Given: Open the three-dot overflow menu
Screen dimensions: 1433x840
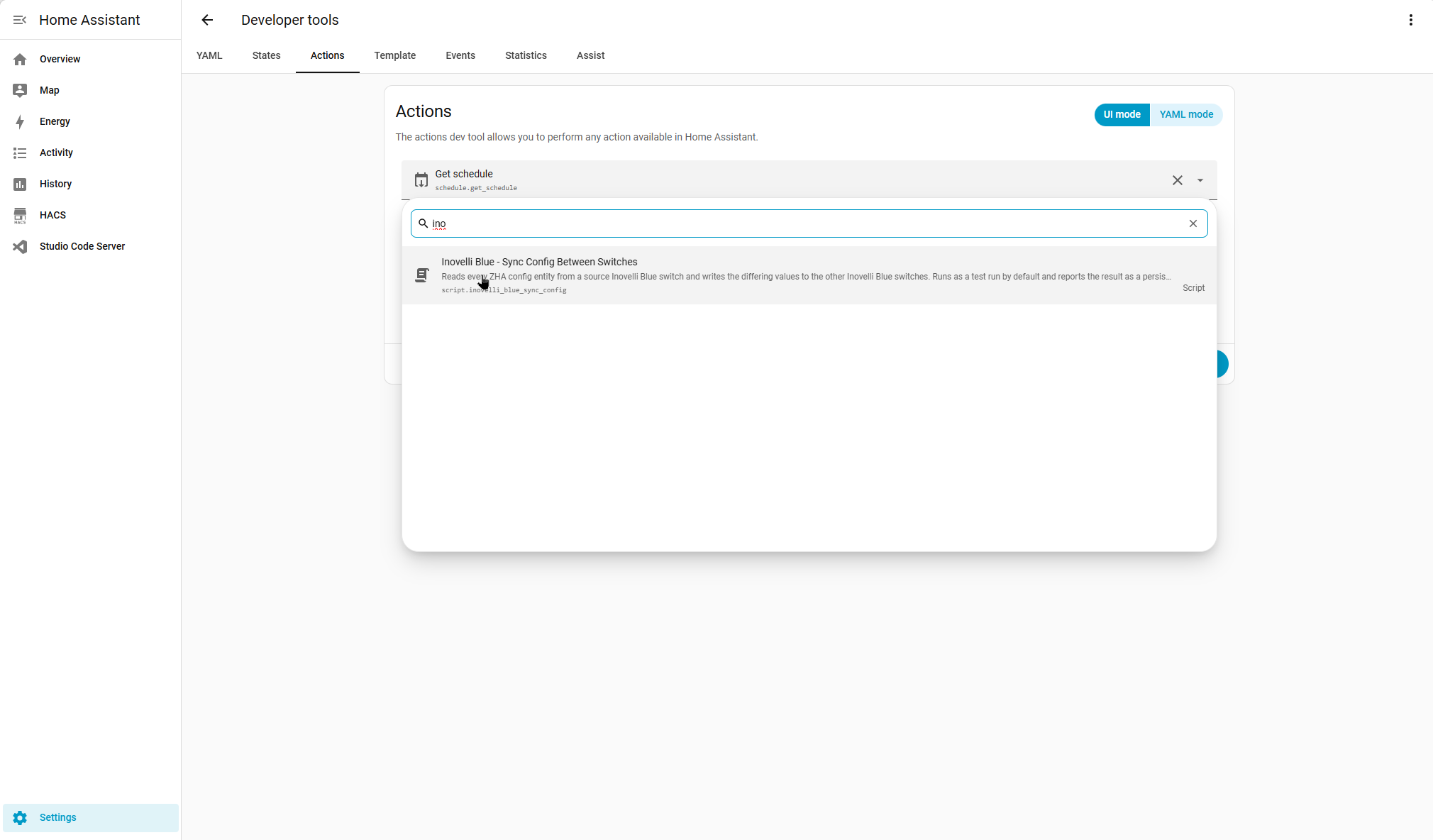Looking at the screenshot, I should (x=1410, y=20).
